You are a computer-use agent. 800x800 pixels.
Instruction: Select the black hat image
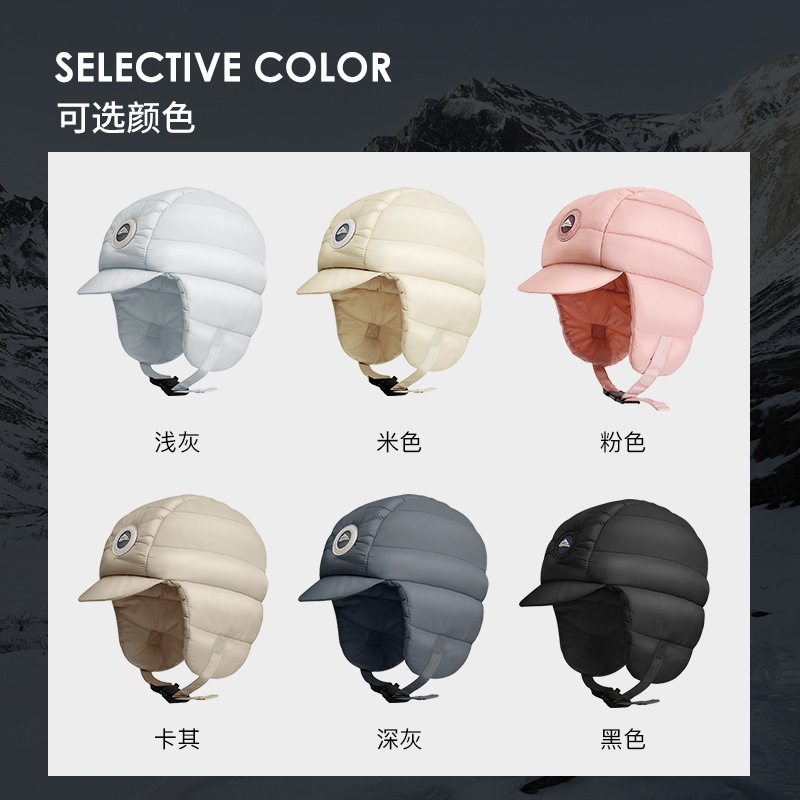point(614,603)
